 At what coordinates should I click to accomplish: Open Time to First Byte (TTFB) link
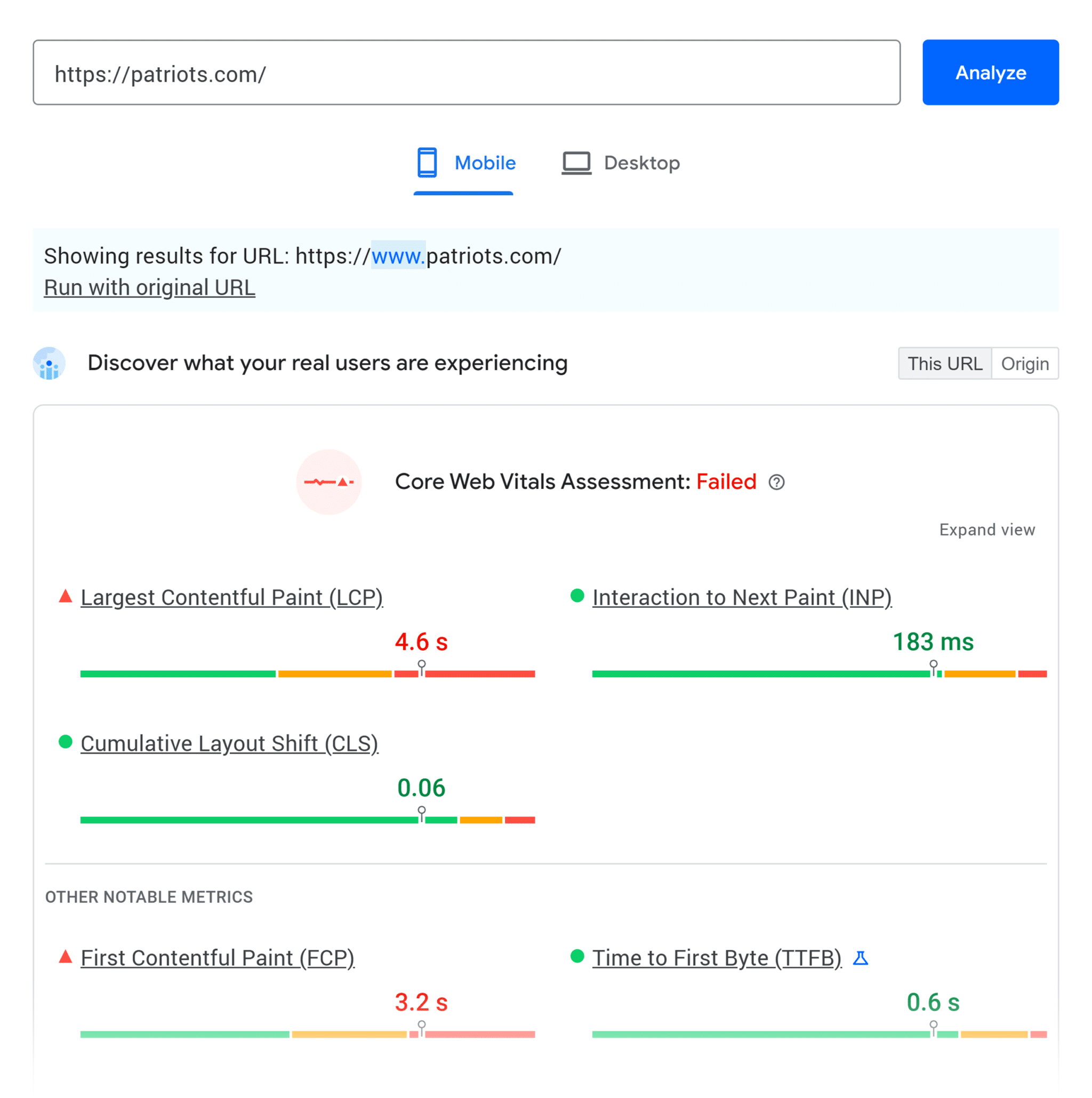click(717, 958)
